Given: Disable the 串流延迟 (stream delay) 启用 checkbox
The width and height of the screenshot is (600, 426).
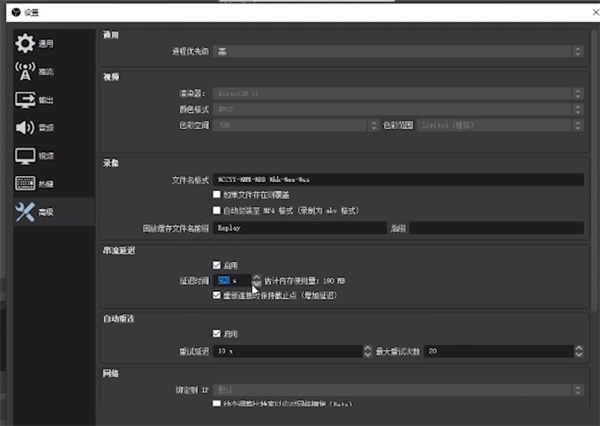Looking at the screenshot, I should coord(218,265).
